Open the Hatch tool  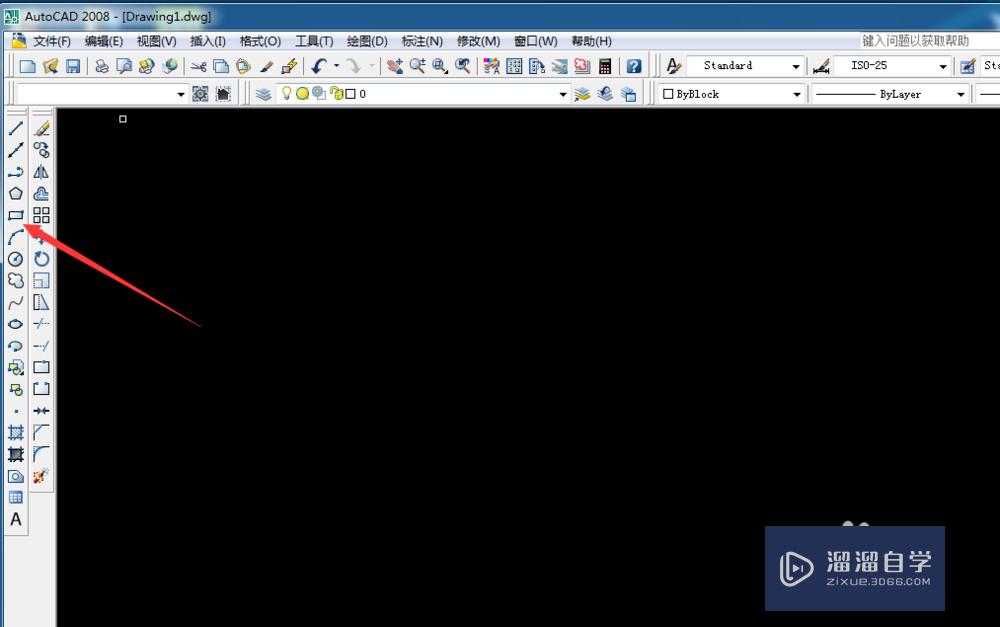click(x=15, y=432)
